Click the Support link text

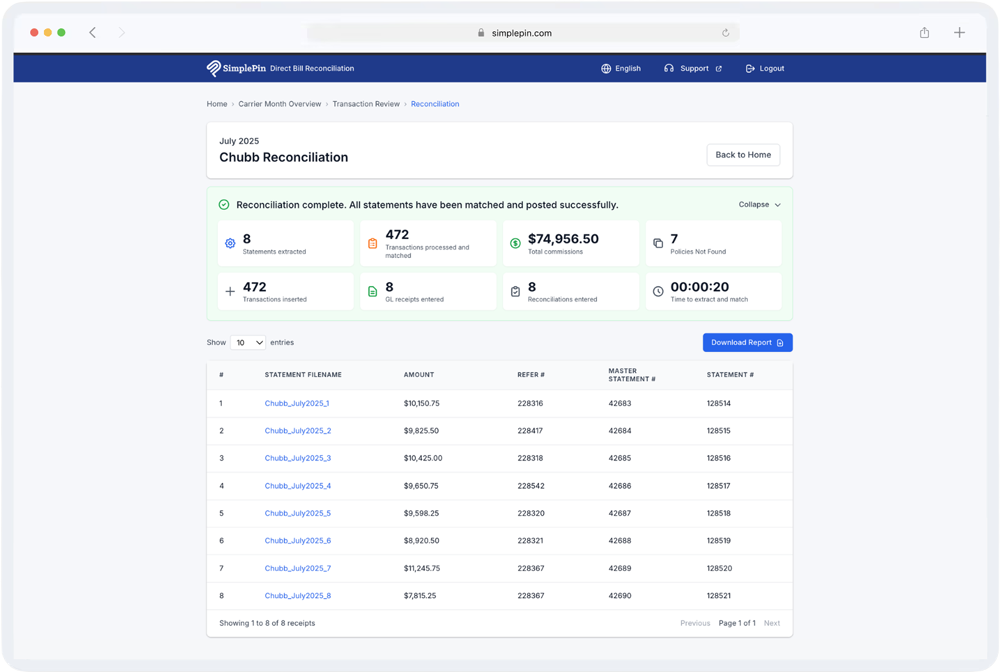point(694,69)
